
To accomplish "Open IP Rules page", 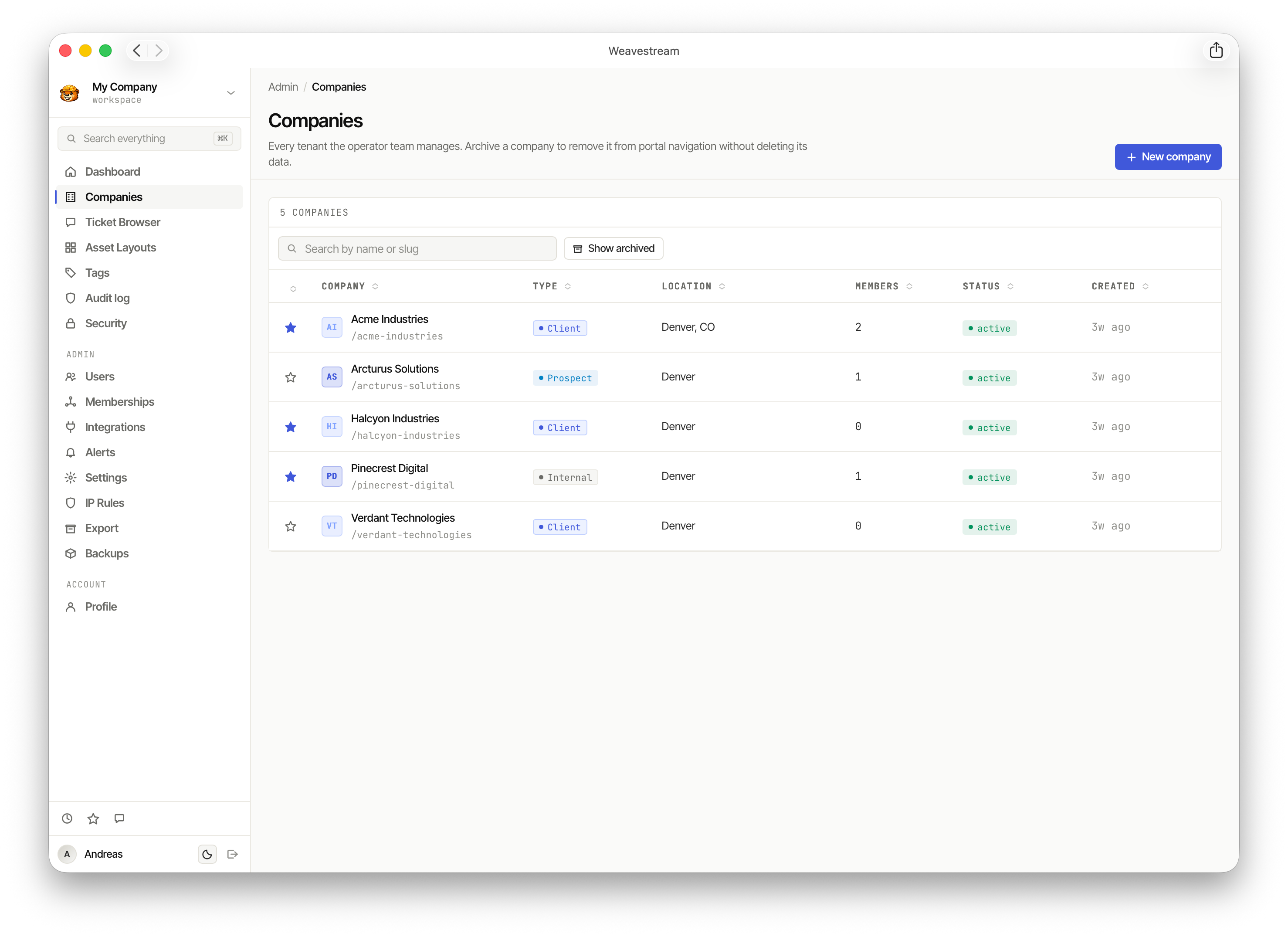I will pos(149,503).
